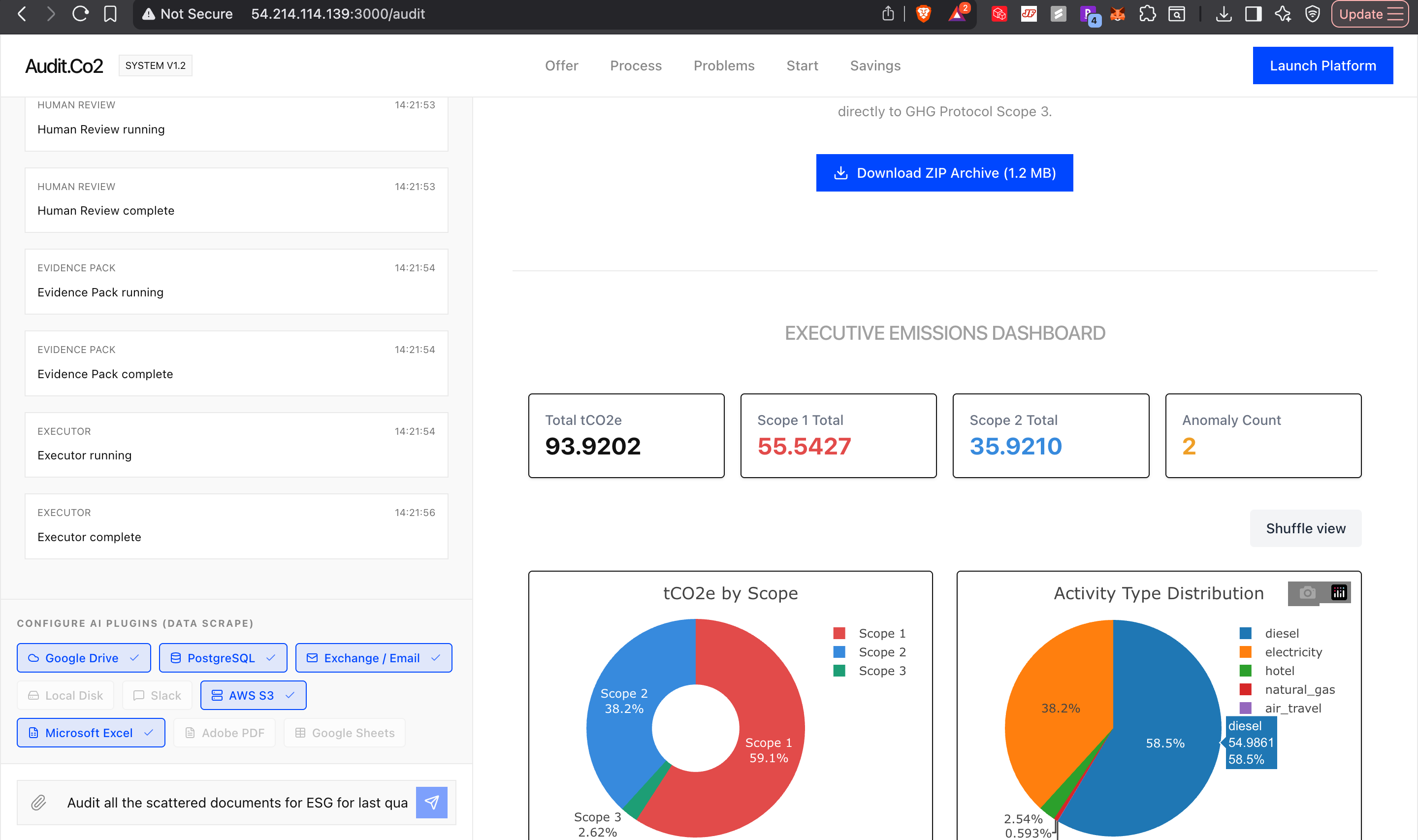Screen dimensions: 1418x840
Task: Open the browser downloads icon
Action: [1224, 14]
